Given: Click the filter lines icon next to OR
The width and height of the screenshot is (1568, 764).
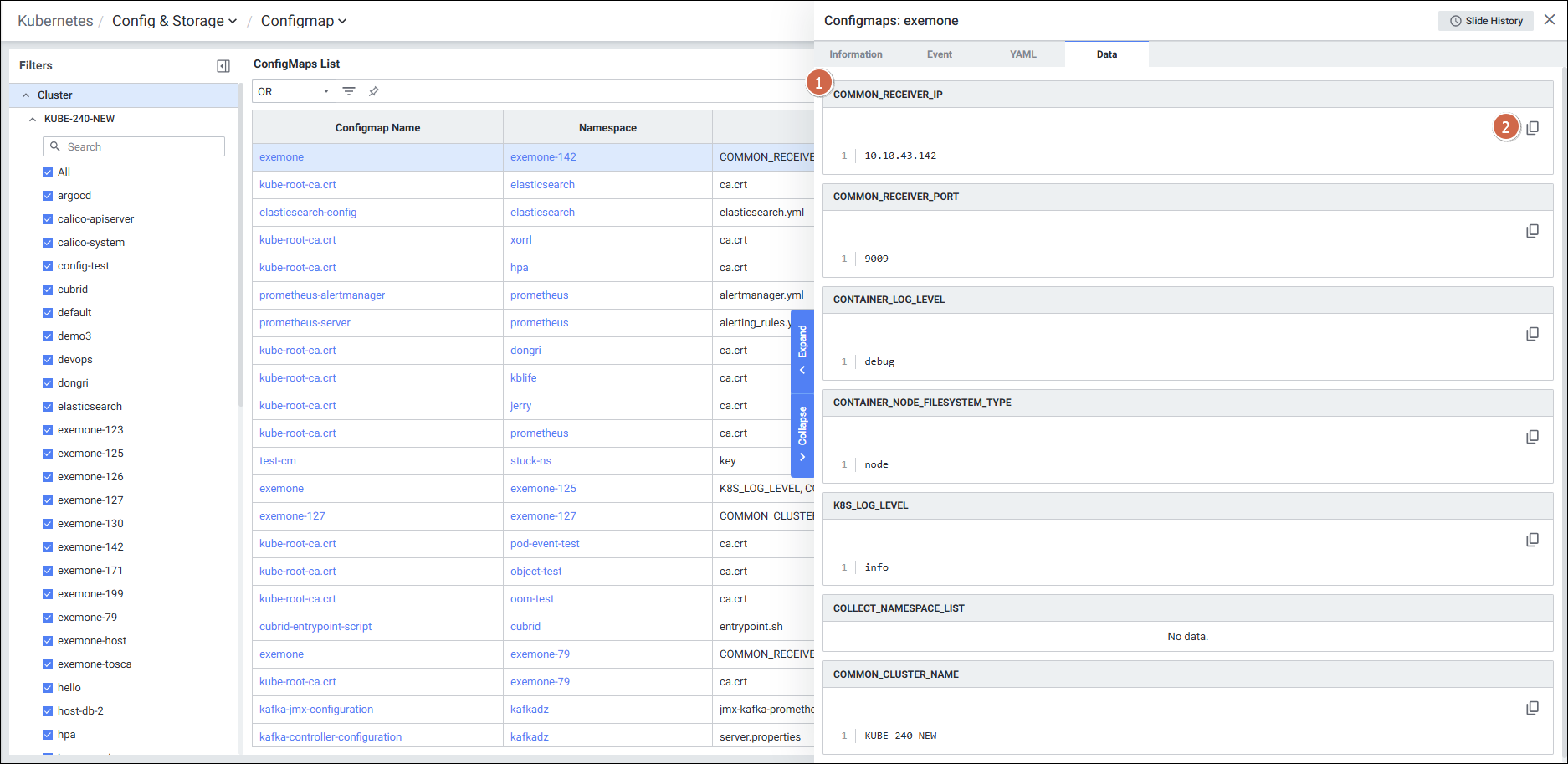Looking at the screenshot, I should click(x=349, y=91).
